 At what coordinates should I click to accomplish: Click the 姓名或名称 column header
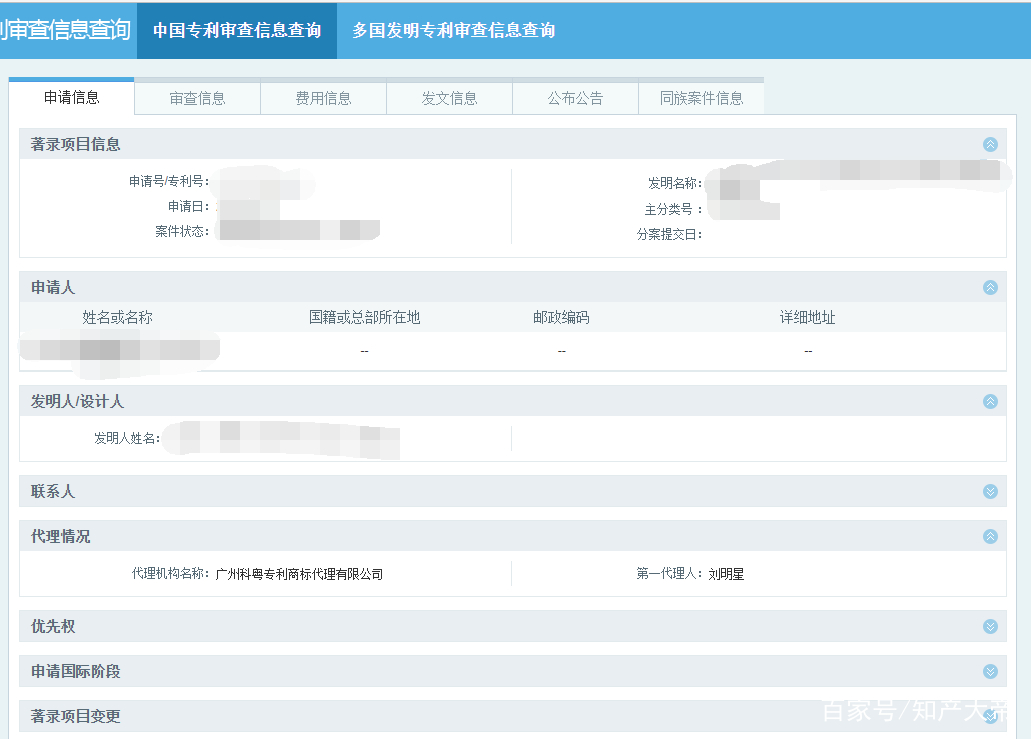click(x=118, y=318)
